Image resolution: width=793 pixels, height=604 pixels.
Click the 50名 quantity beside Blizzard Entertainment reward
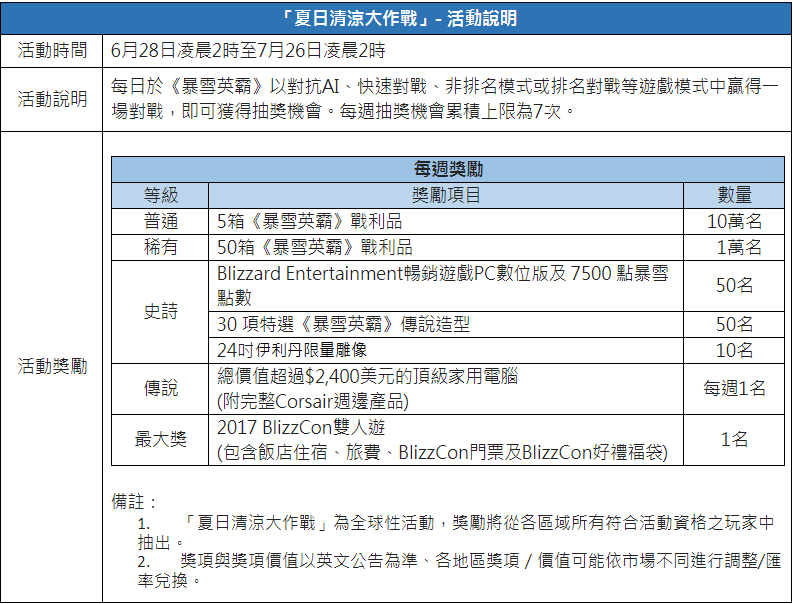point(734,286)
